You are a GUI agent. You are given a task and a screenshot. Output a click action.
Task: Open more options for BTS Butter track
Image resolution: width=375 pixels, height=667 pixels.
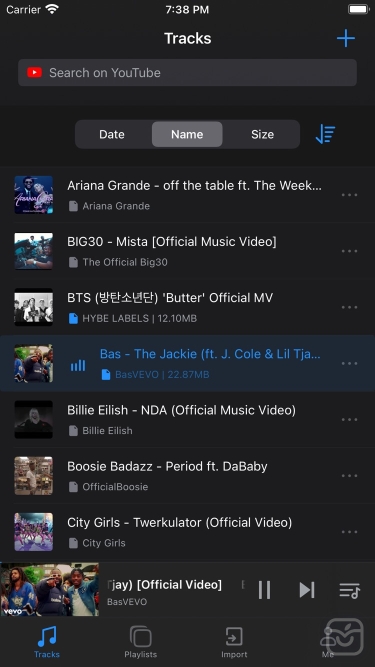[349, 307]
